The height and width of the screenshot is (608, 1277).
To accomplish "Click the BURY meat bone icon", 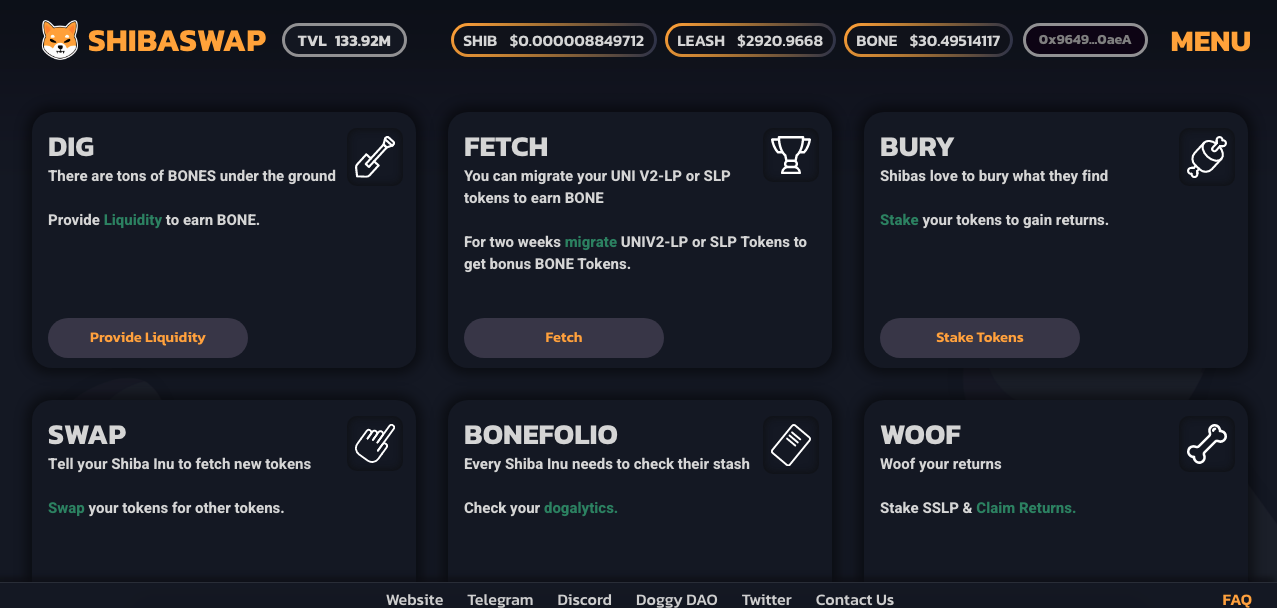I will point(1207,157).
